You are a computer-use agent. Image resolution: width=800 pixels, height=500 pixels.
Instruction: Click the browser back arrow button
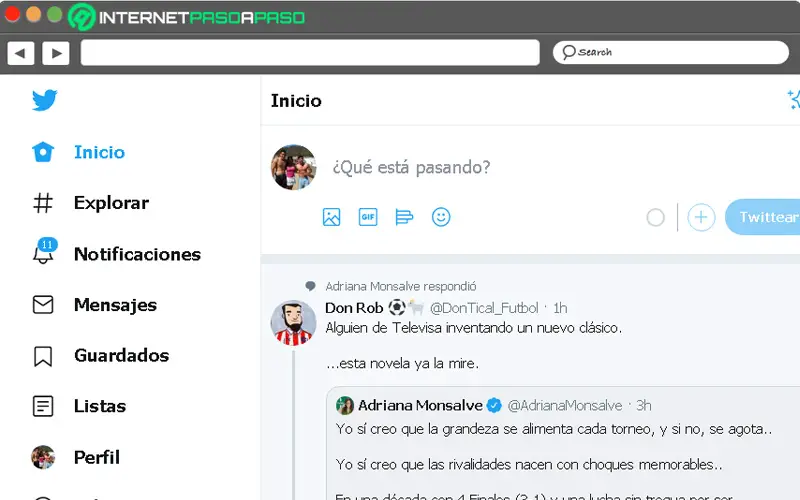pos(20,53)
